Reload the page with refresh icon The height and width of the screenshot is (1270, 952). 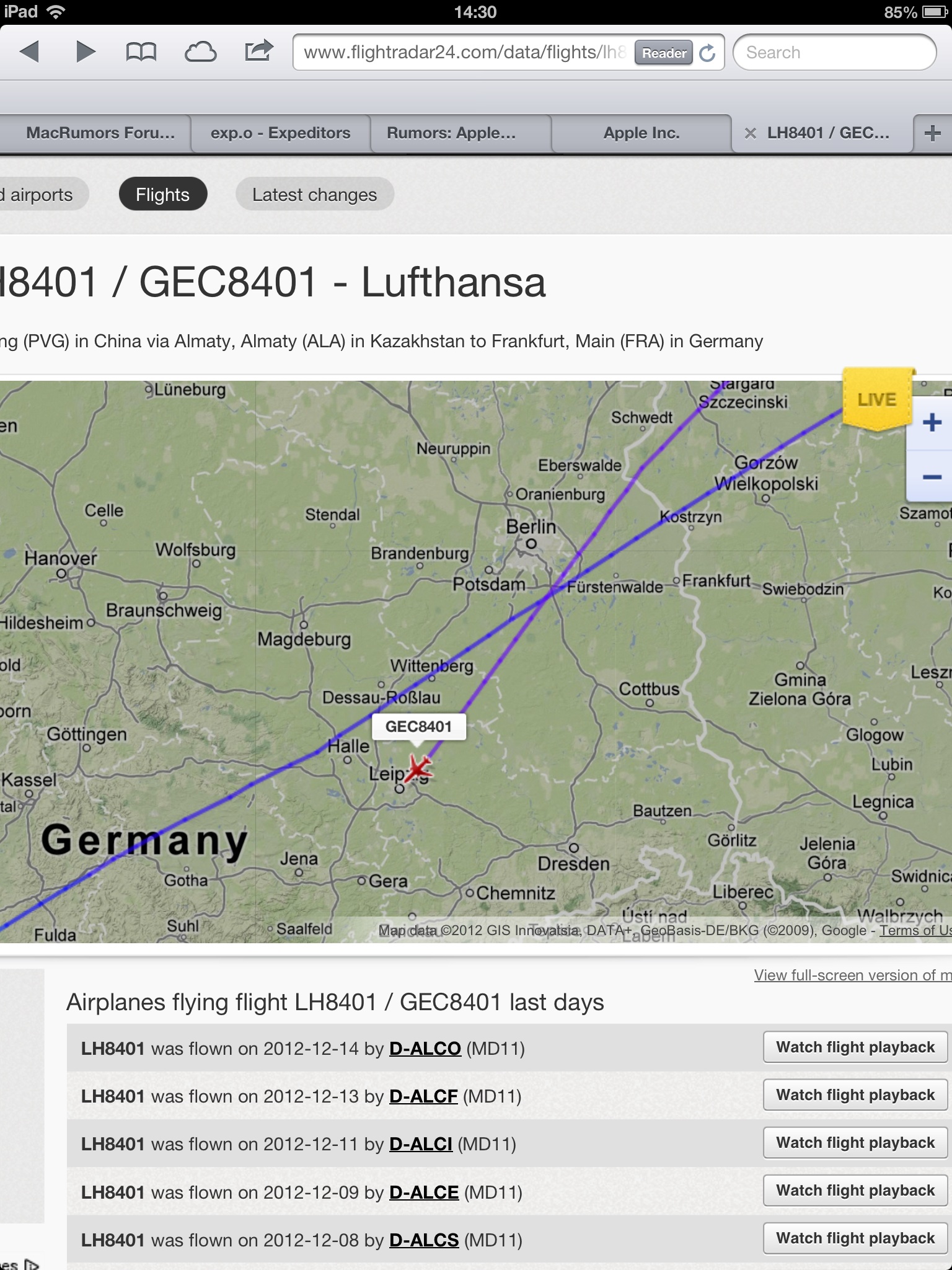[x=707, y=53]
